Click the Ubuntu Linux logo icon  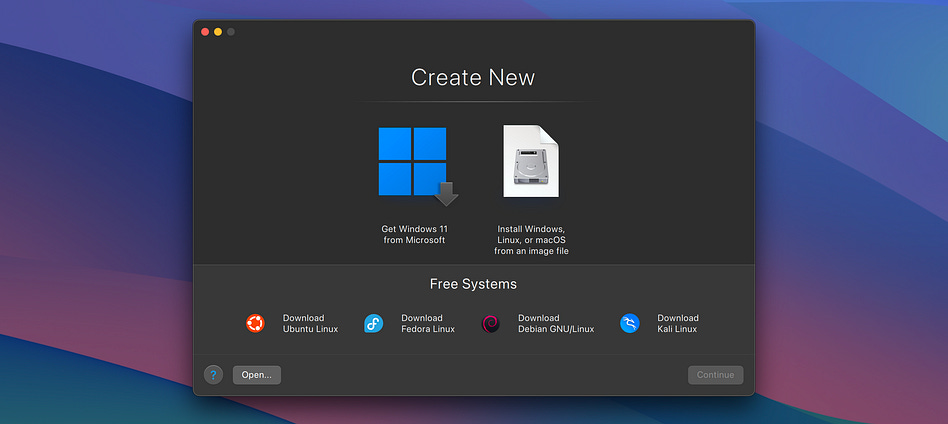click(x=255, y=324)
